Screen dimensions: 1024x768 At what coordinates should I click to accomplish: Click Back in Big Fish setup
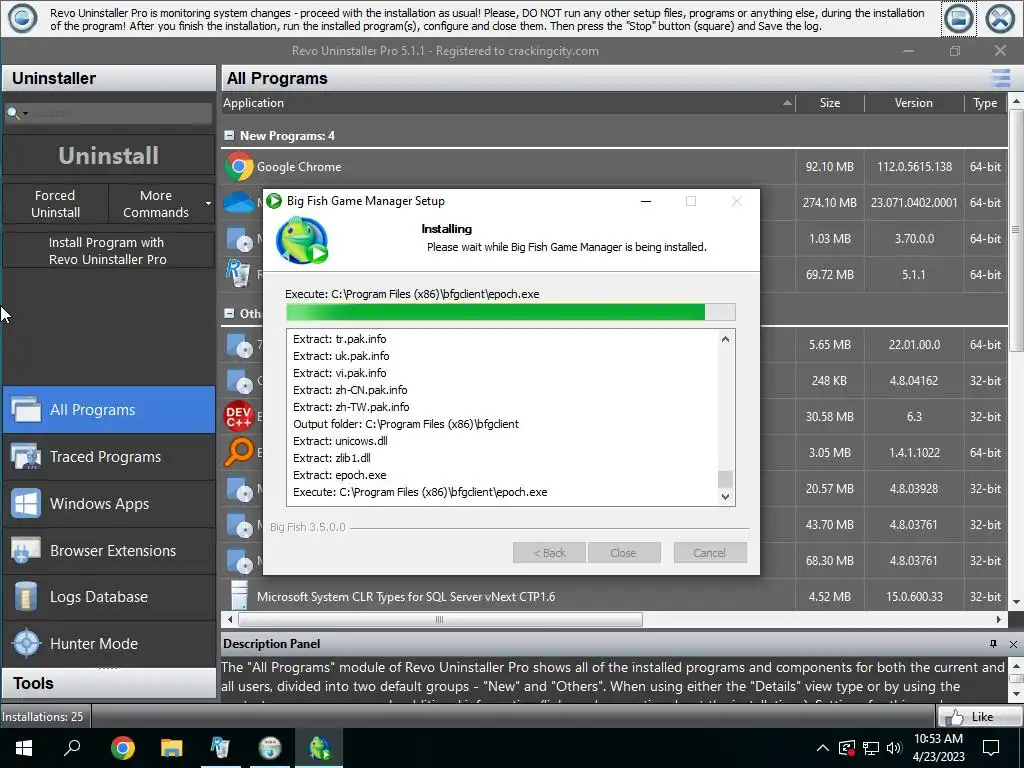[549, 552]
